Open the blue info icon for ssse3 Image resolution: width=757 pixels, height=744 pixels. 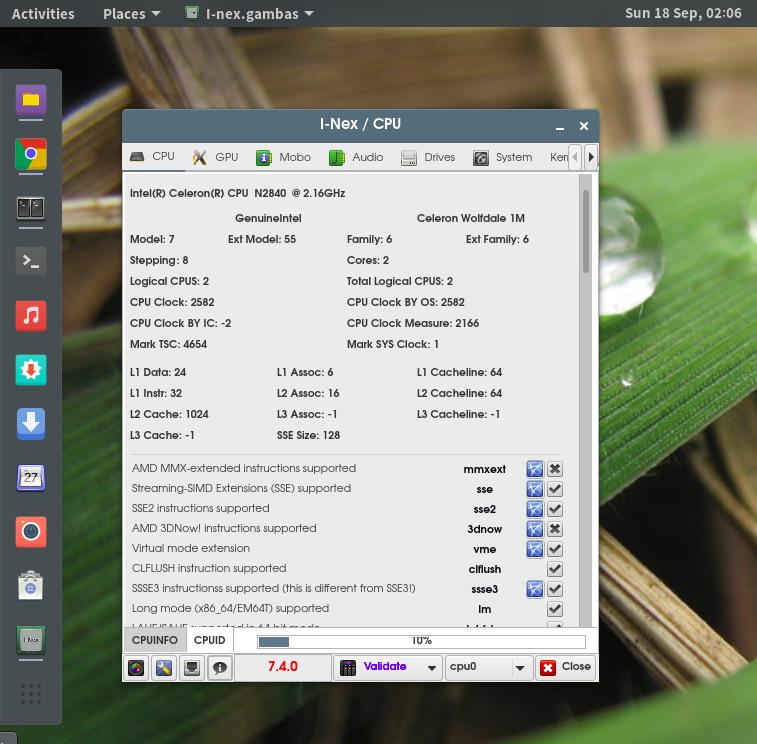tap(535, 589)
